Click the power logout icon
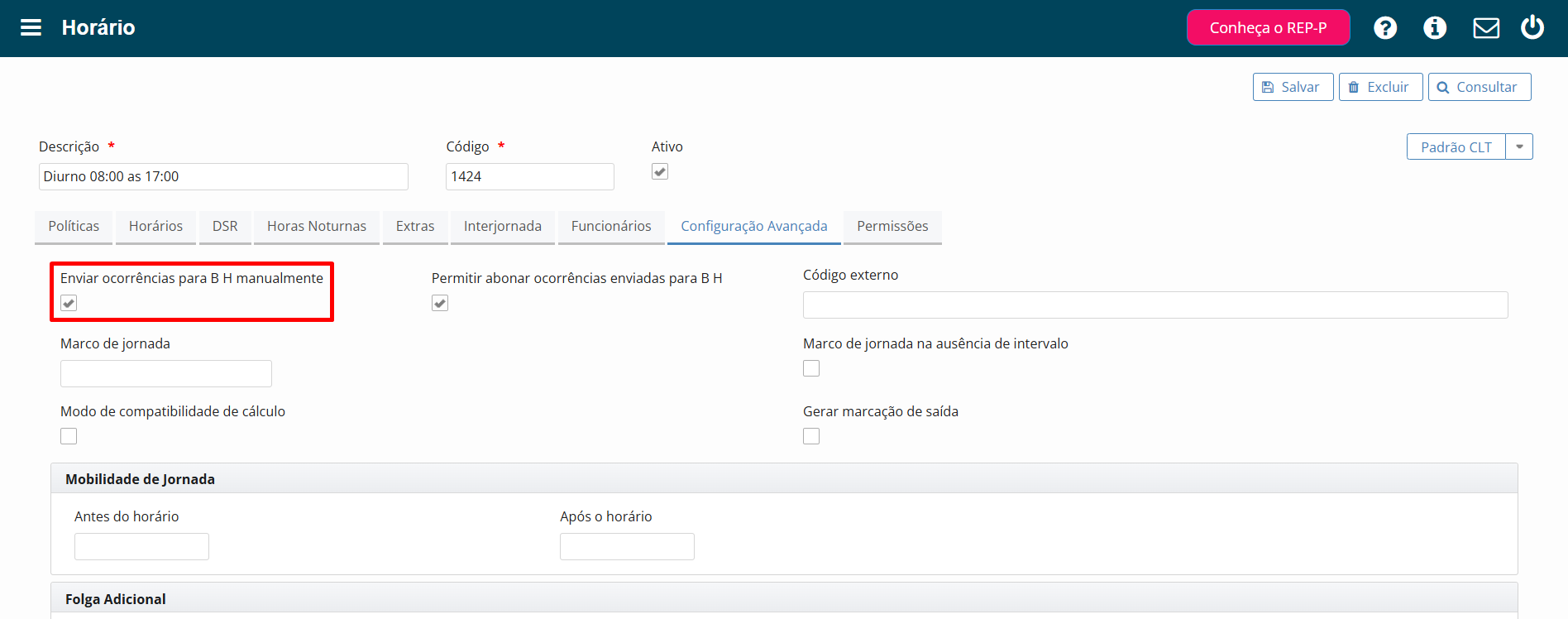The image size is (1568, 619). [x=1532, y=27]
